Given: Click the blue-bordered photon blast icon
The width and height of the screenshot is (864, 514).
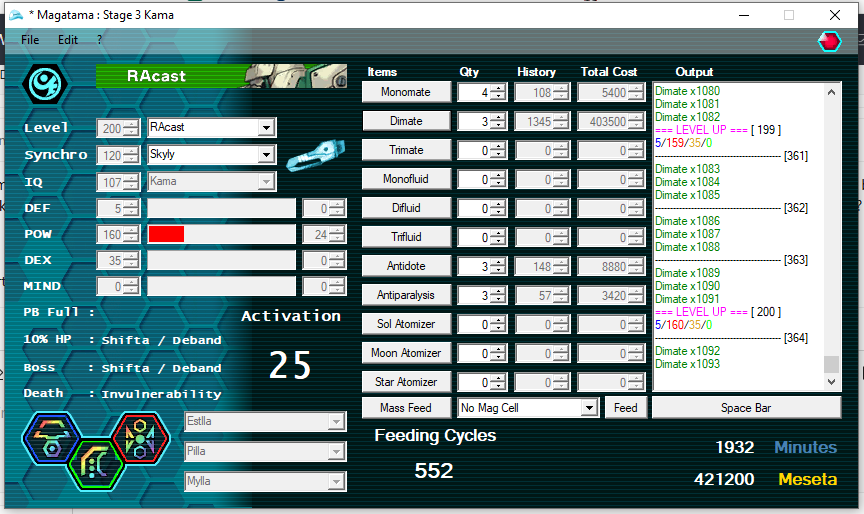Looking at the screenshot, I should 52,438.
